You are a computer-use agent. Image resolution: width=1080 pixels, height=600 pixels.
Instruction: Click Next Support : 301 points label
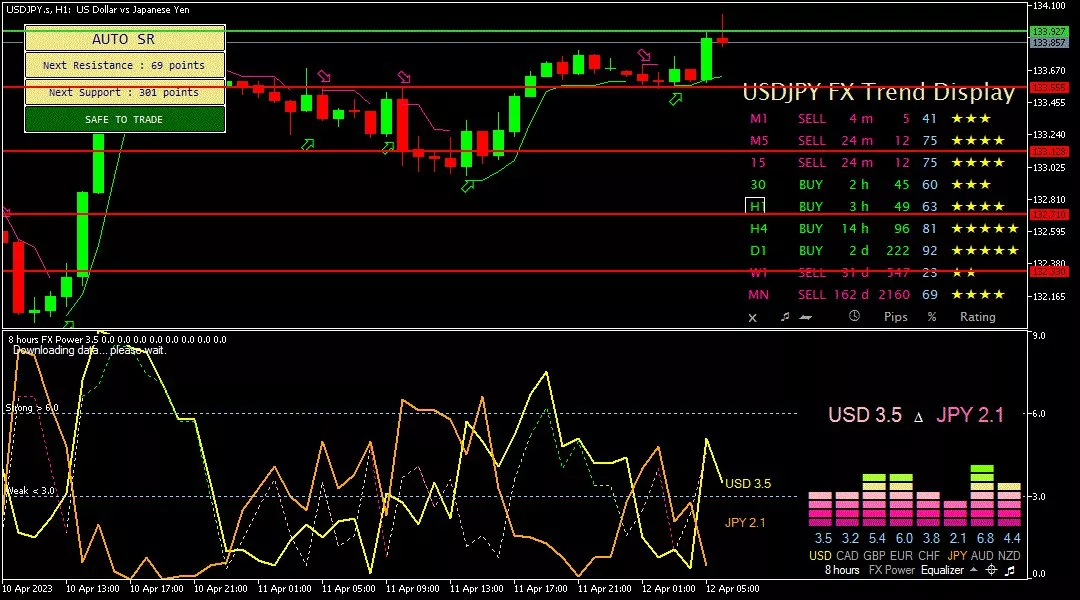(x=125, y=92)
